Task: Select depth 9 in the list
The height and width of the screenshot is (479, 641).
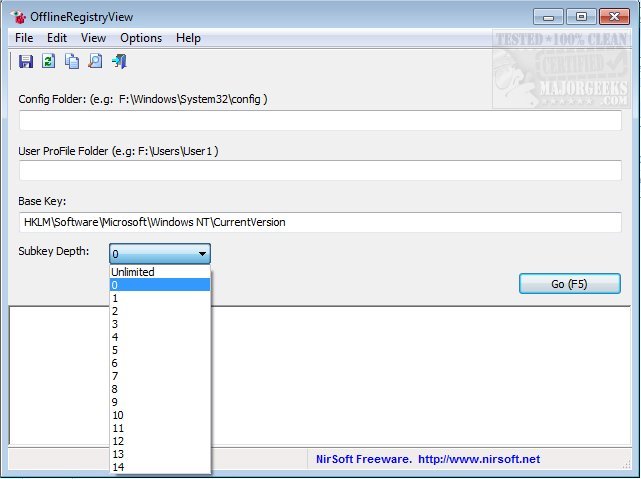Action: point(160,402)
